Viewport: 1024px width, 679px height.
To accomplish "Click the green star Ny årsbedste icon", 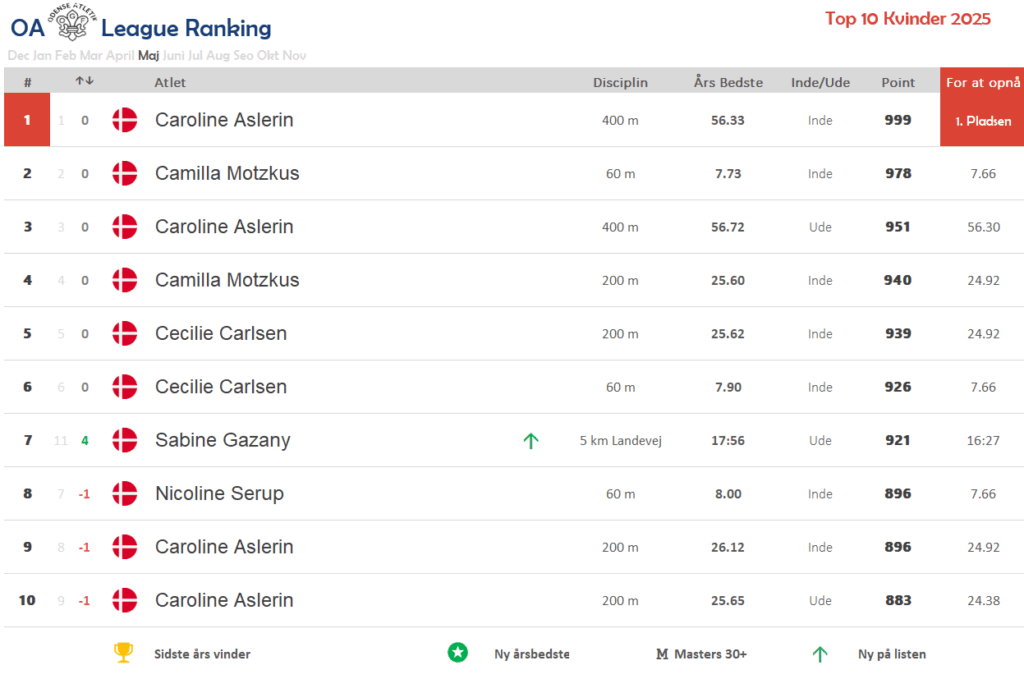I will point(458,652).
